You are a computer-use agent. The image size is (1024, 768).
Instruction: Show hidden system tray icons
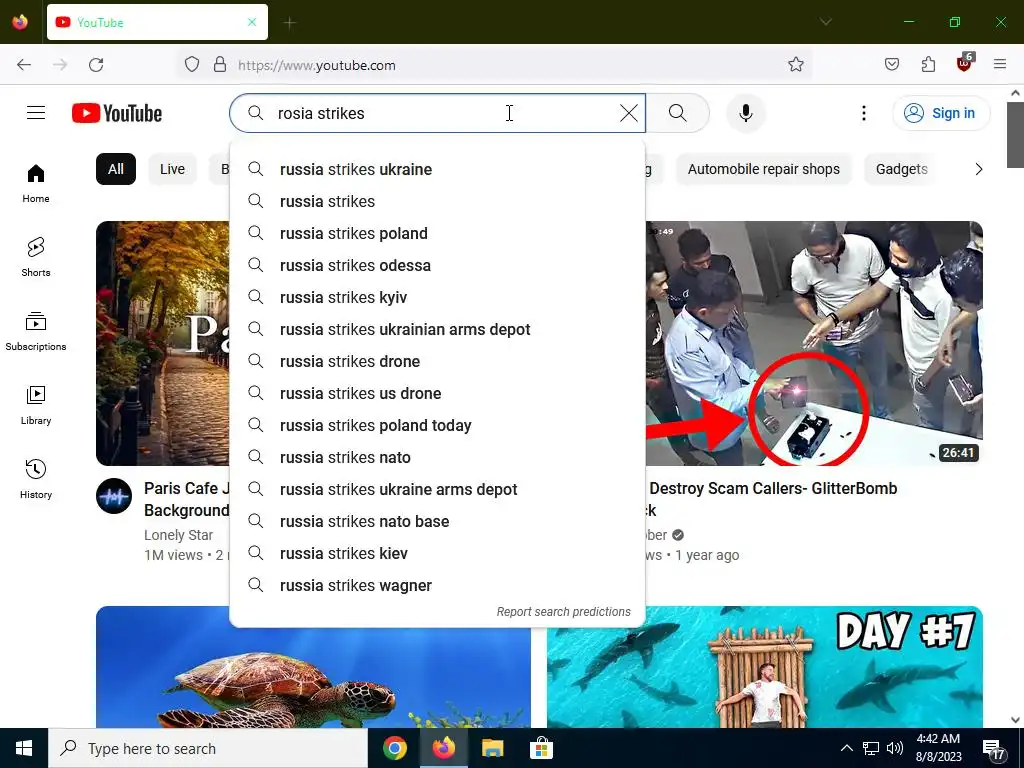click(x=846, y=748)
